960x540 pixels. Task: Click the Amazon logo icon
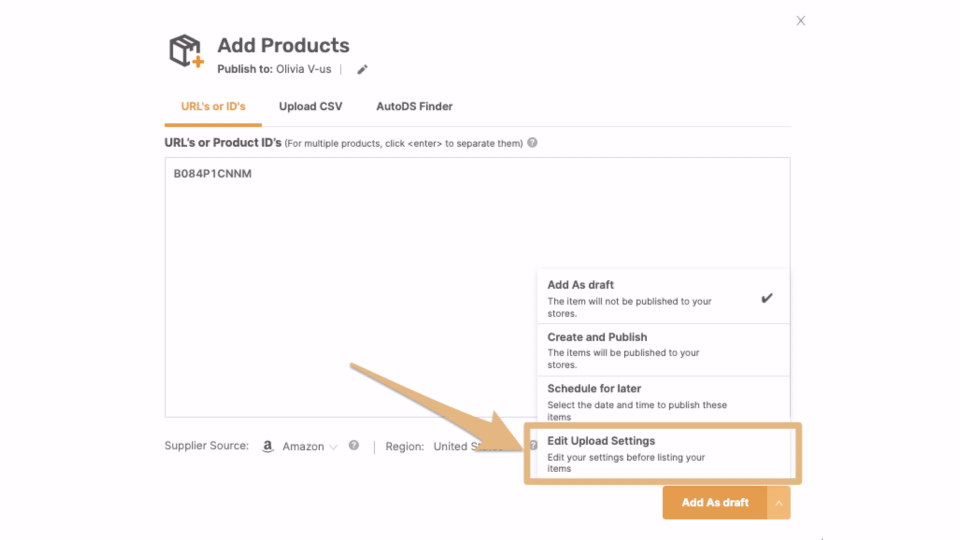pos(268,447)
